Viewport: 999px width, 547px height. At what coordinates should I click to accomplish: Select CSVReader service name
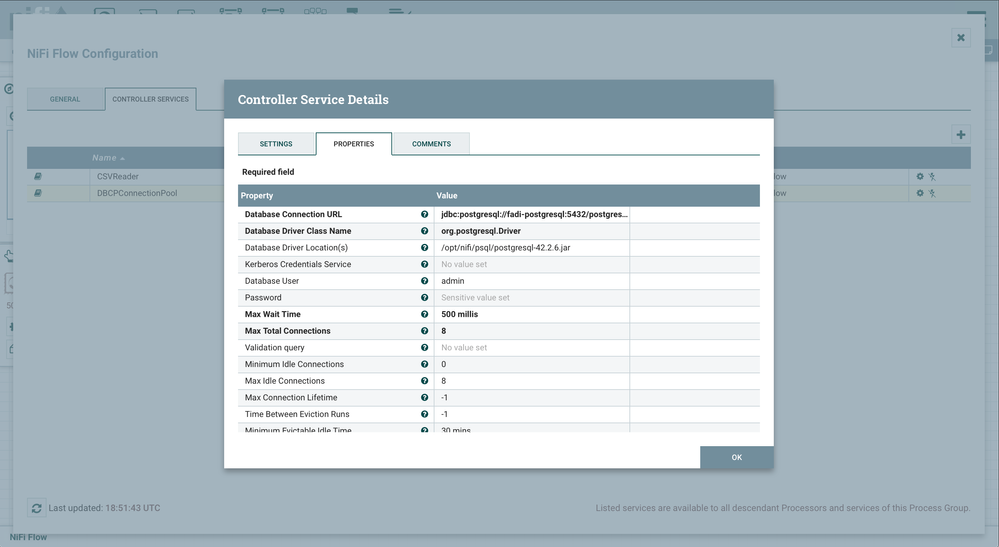click(x=118, y=176)
